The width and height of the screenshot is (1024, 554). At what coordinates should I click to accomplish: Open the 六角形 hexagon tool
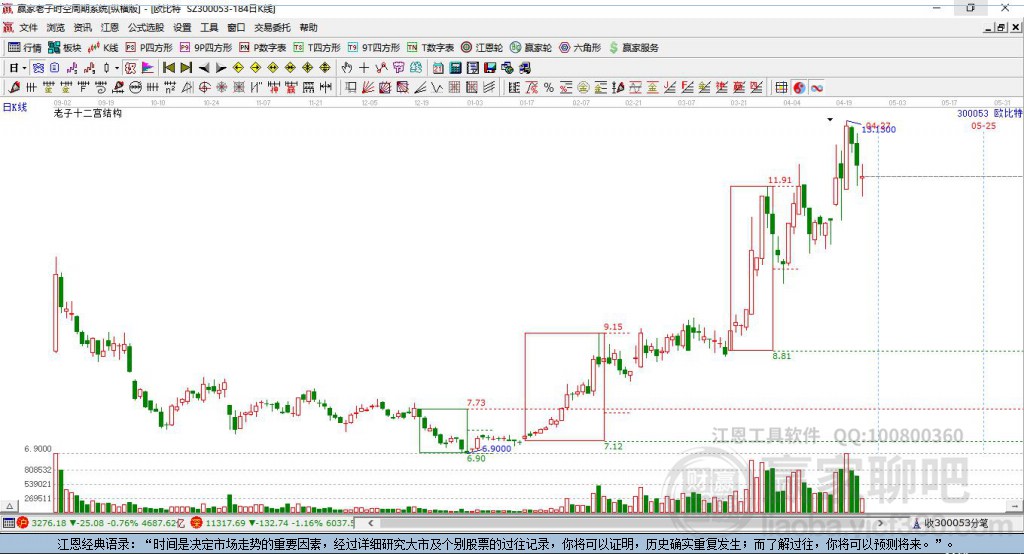coord(580,48)
